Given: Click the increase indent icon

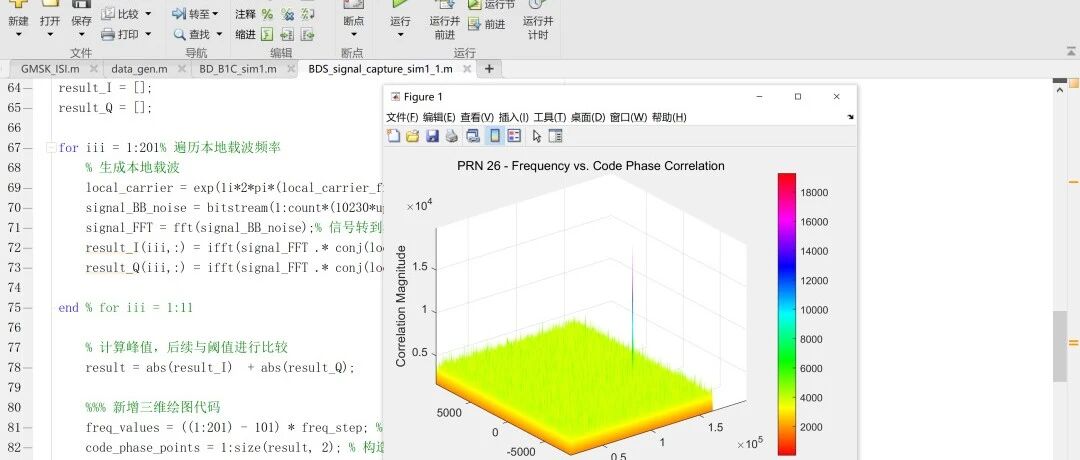Looking at the screenshot, I should pos(288,34).
